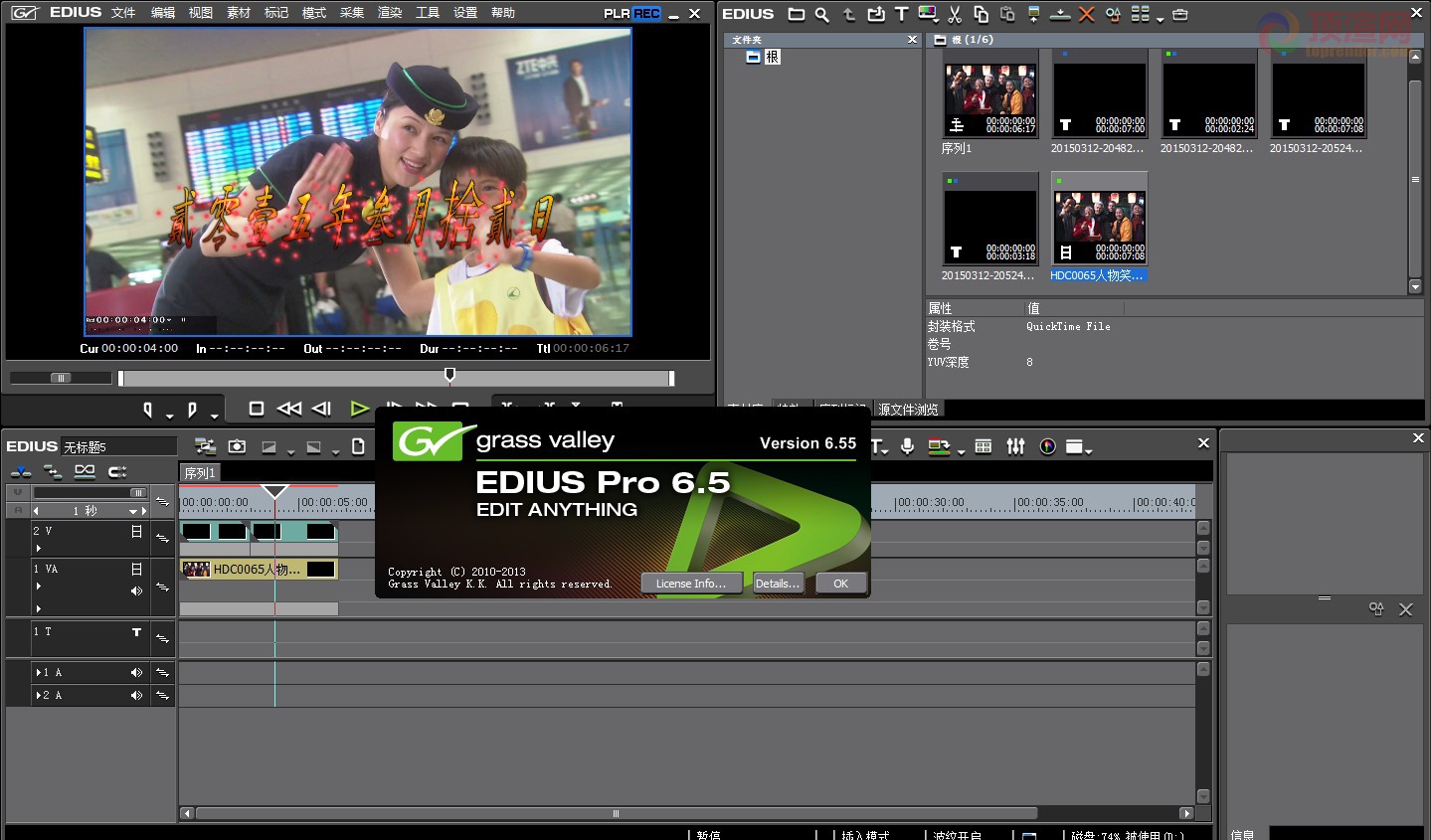Paste clip using bin clipboard icon
Viewport: 1431px width, 840px height.
click(1007, 14)
